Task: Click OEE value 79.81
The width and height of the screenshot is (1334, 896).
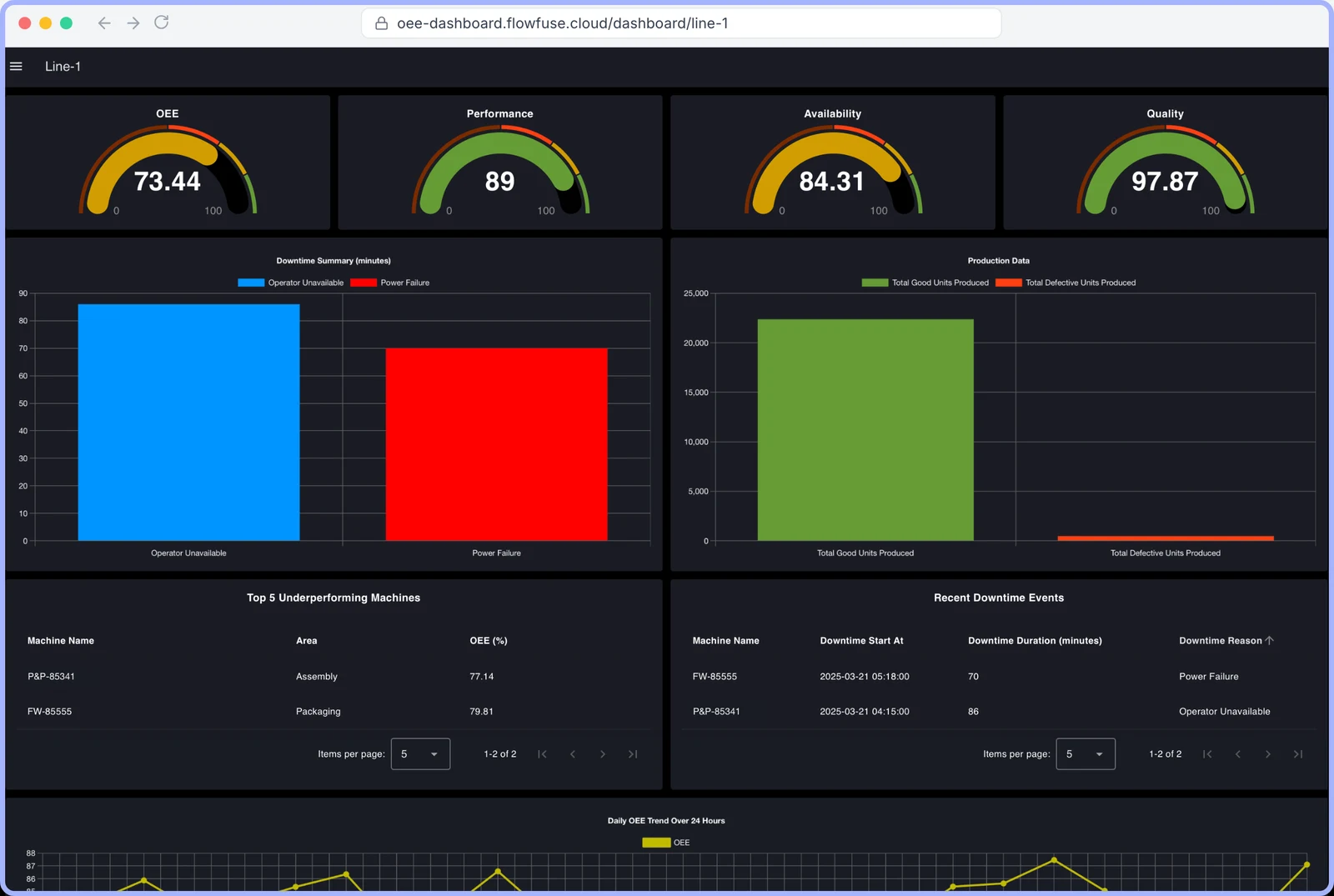Action: tap(482, 712)
